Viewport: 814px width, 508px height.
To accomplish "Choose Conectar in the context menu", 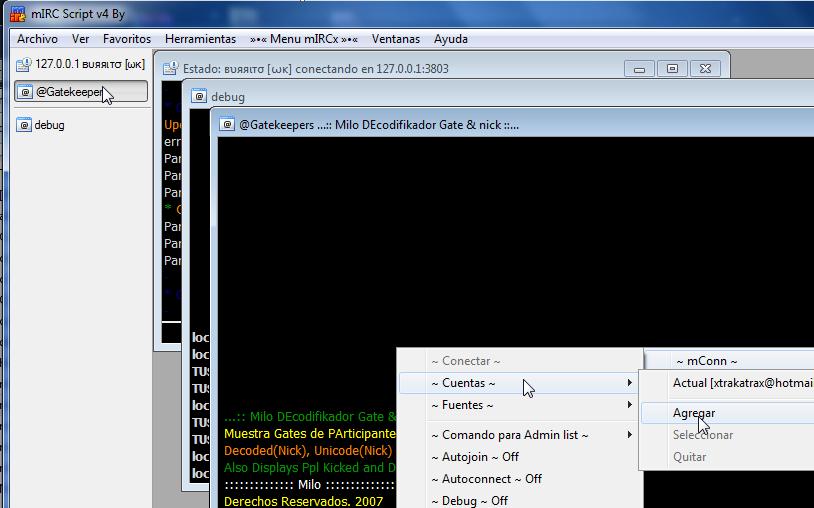I will [x=519, y=361].
